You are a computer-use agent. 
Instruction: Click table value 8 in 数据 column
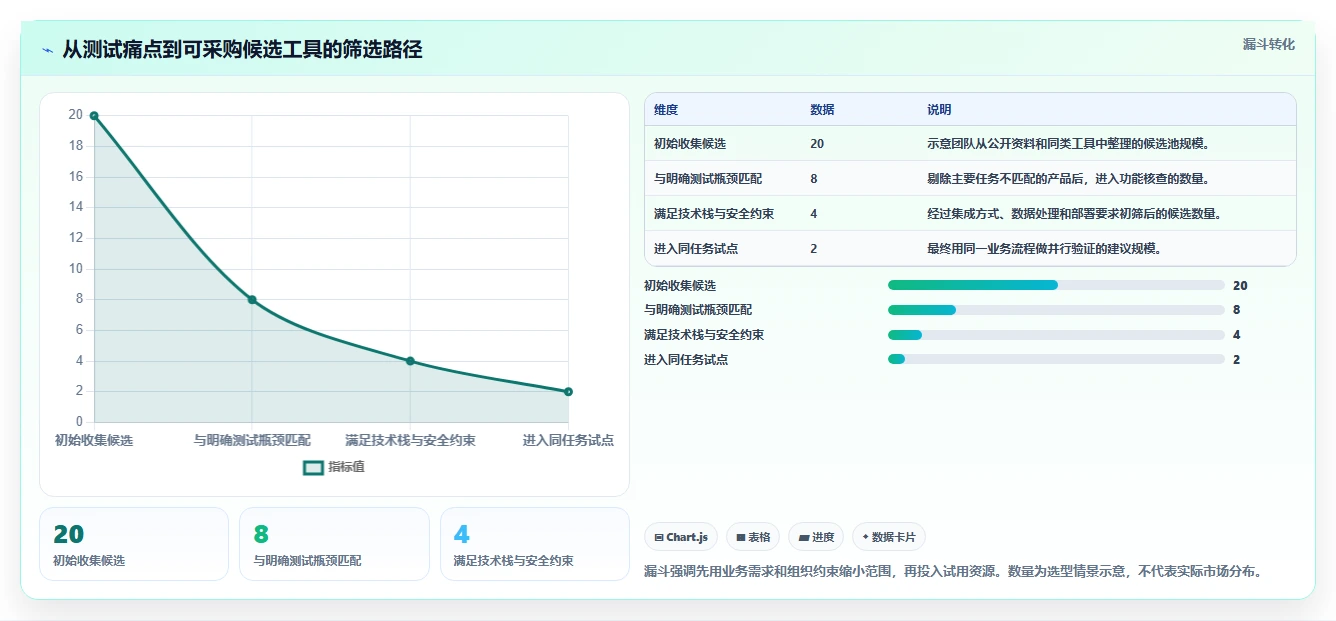point(814,179)
